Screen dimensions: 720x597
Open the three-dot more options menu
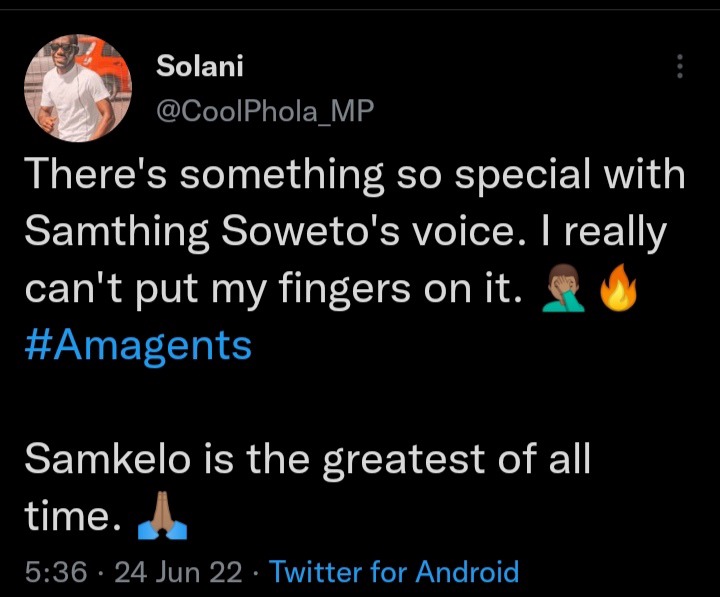point(680,66)
